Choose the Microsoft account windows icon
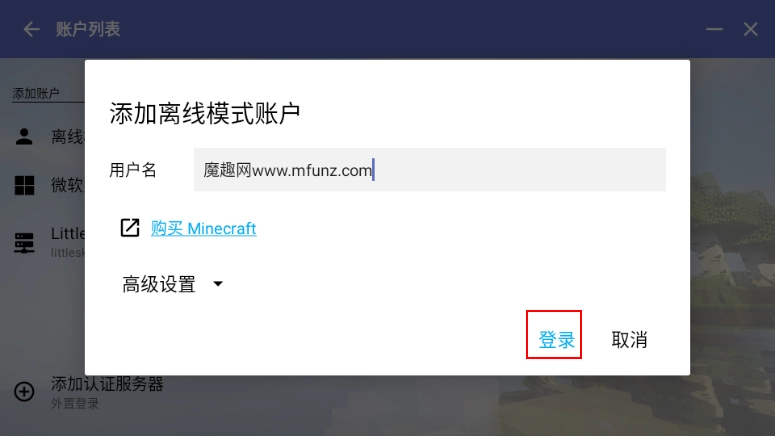Screen dimensions: 775x436 [24, 185]
